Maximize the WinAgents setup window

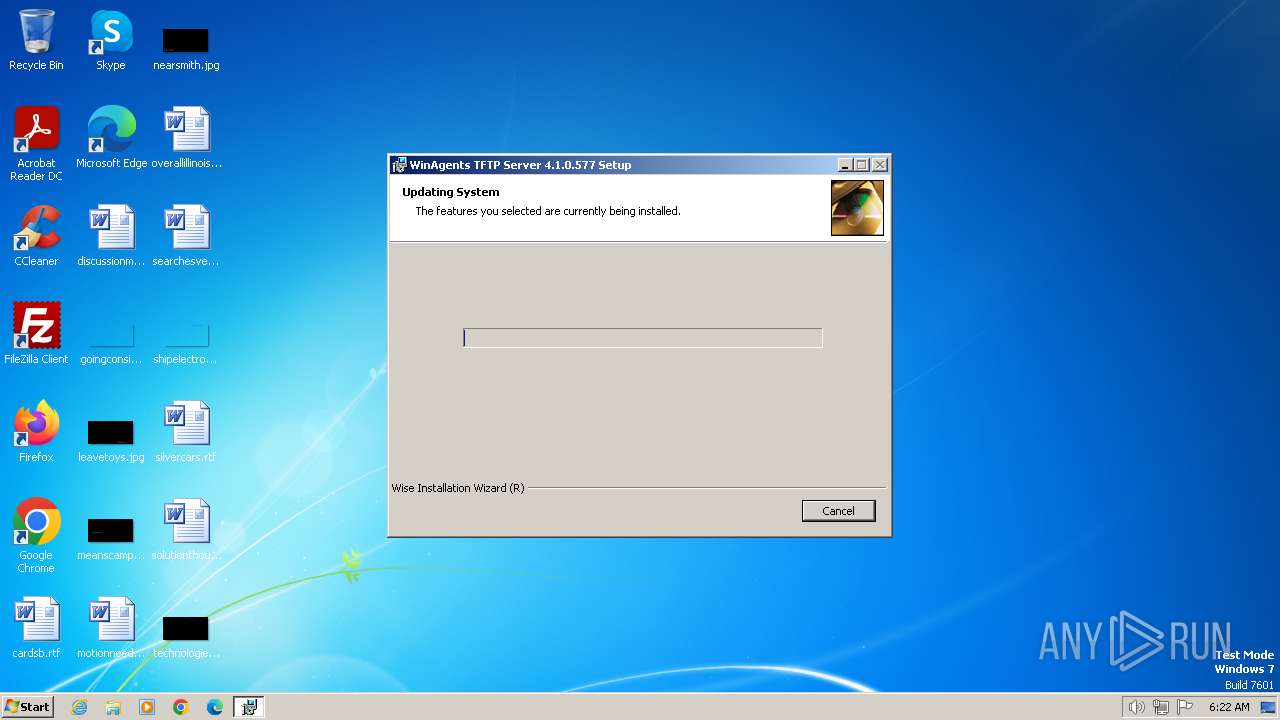tap(862, 165)
